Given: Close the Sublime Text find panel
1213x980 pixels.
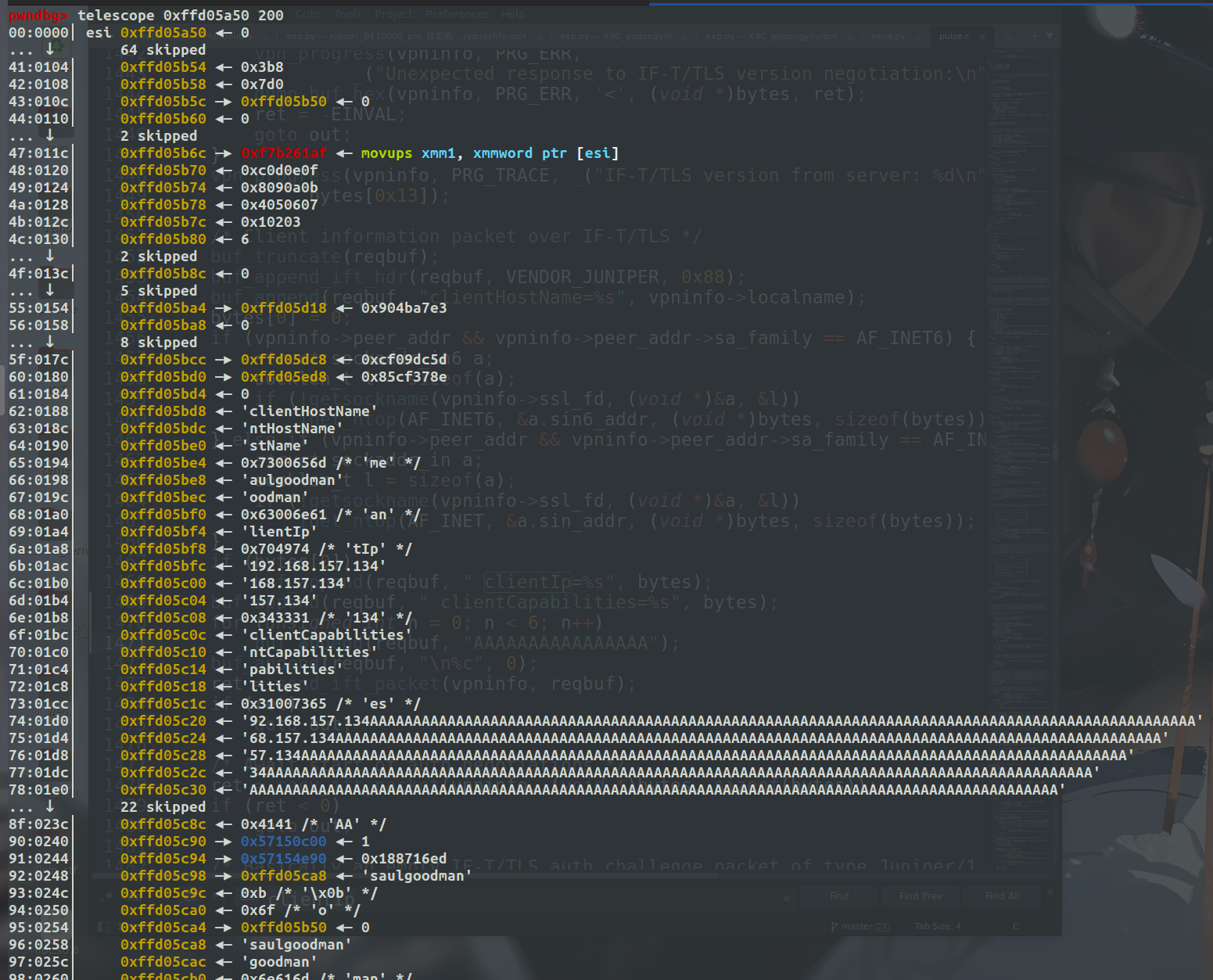Looking at the screenshot, I should [1050, 892].
